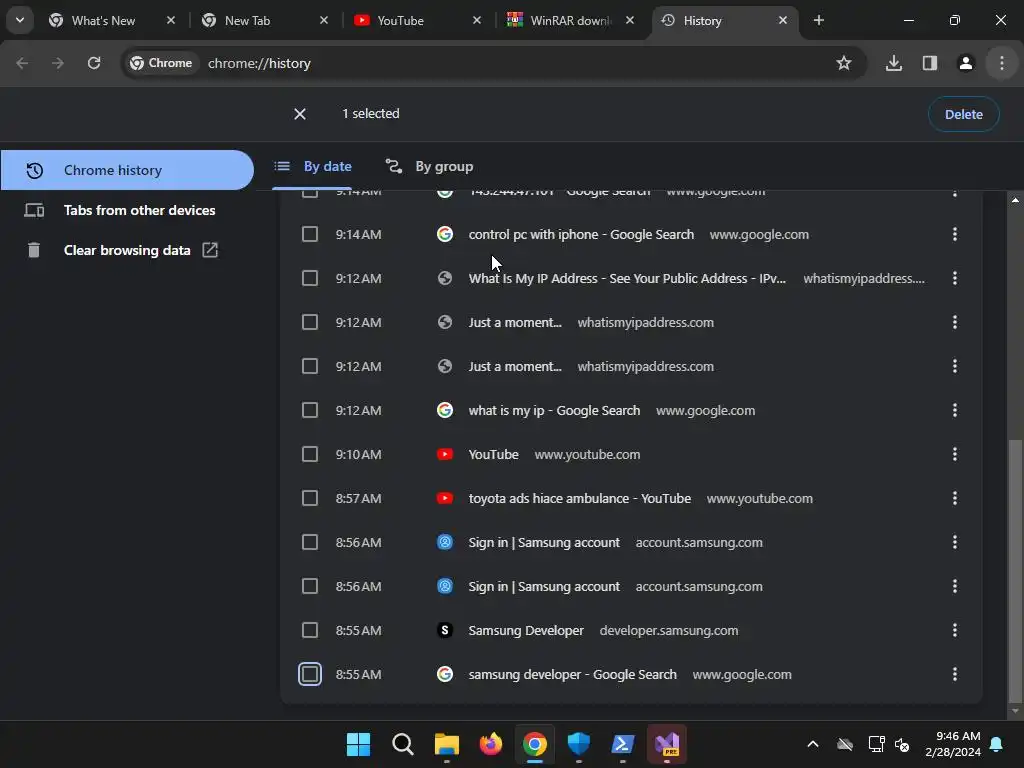Open taskbar Search icon
The height and width of the screenshot is (768, 1024).
pyautogui.click(x=402, y=744)
